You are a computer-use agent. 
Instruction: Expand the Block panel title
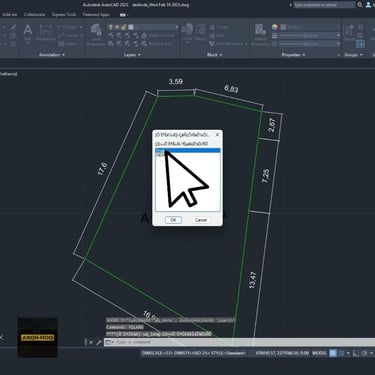(214, 55)
